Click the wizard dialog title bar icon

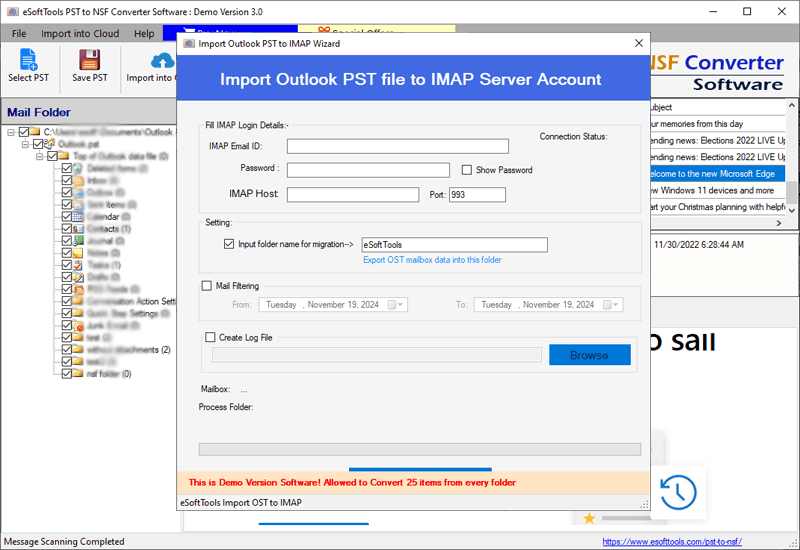[x=189, y=44]
